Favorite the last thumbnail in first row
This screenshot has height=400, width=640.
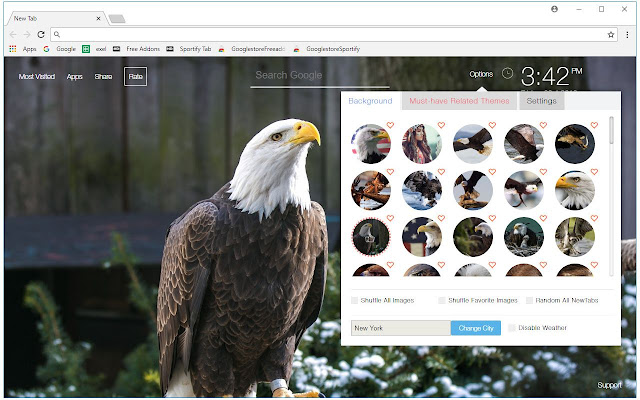pos(594,125)
